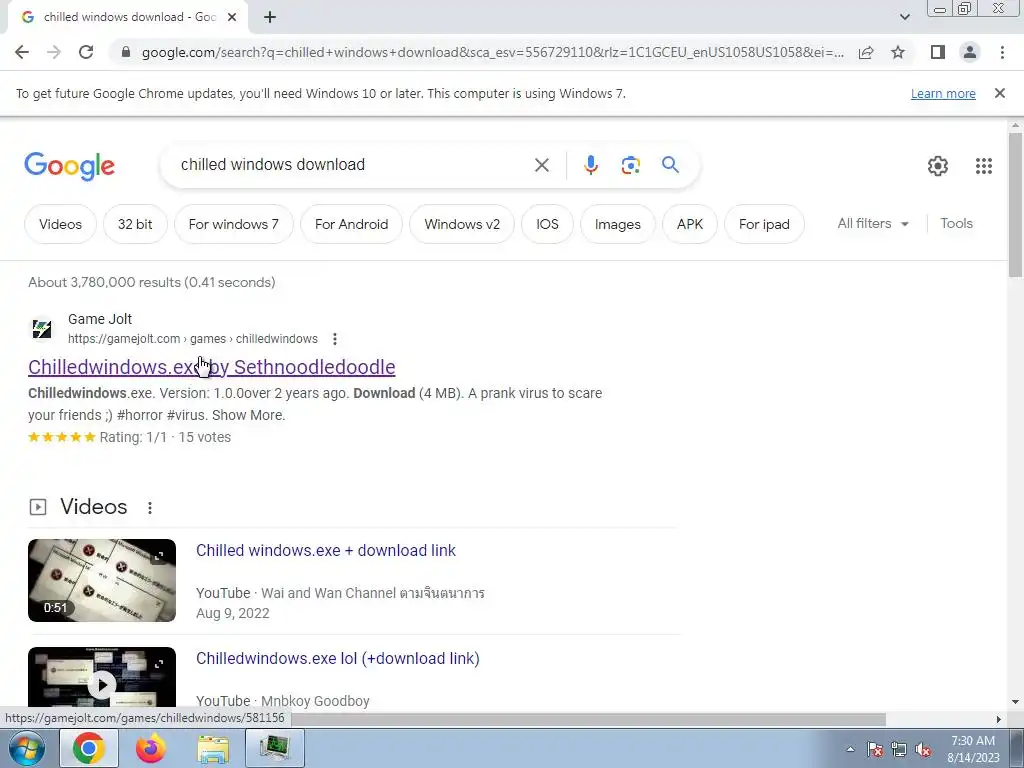Expand the tab search chevron

pyautogui.click(x=904, y=18)
